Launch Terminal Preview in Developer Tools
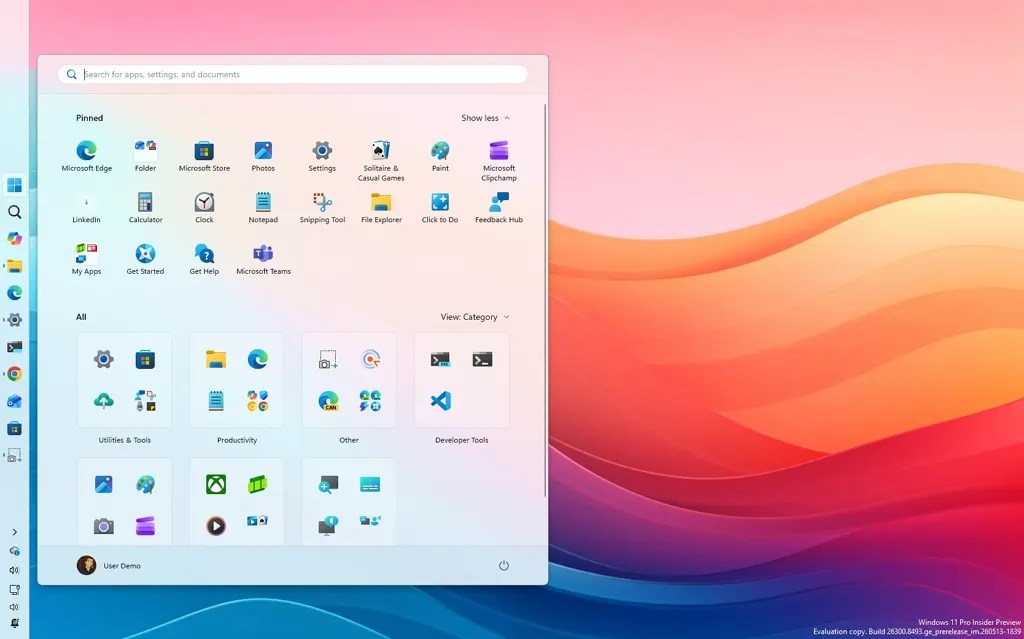 click(x=441, y=359)
